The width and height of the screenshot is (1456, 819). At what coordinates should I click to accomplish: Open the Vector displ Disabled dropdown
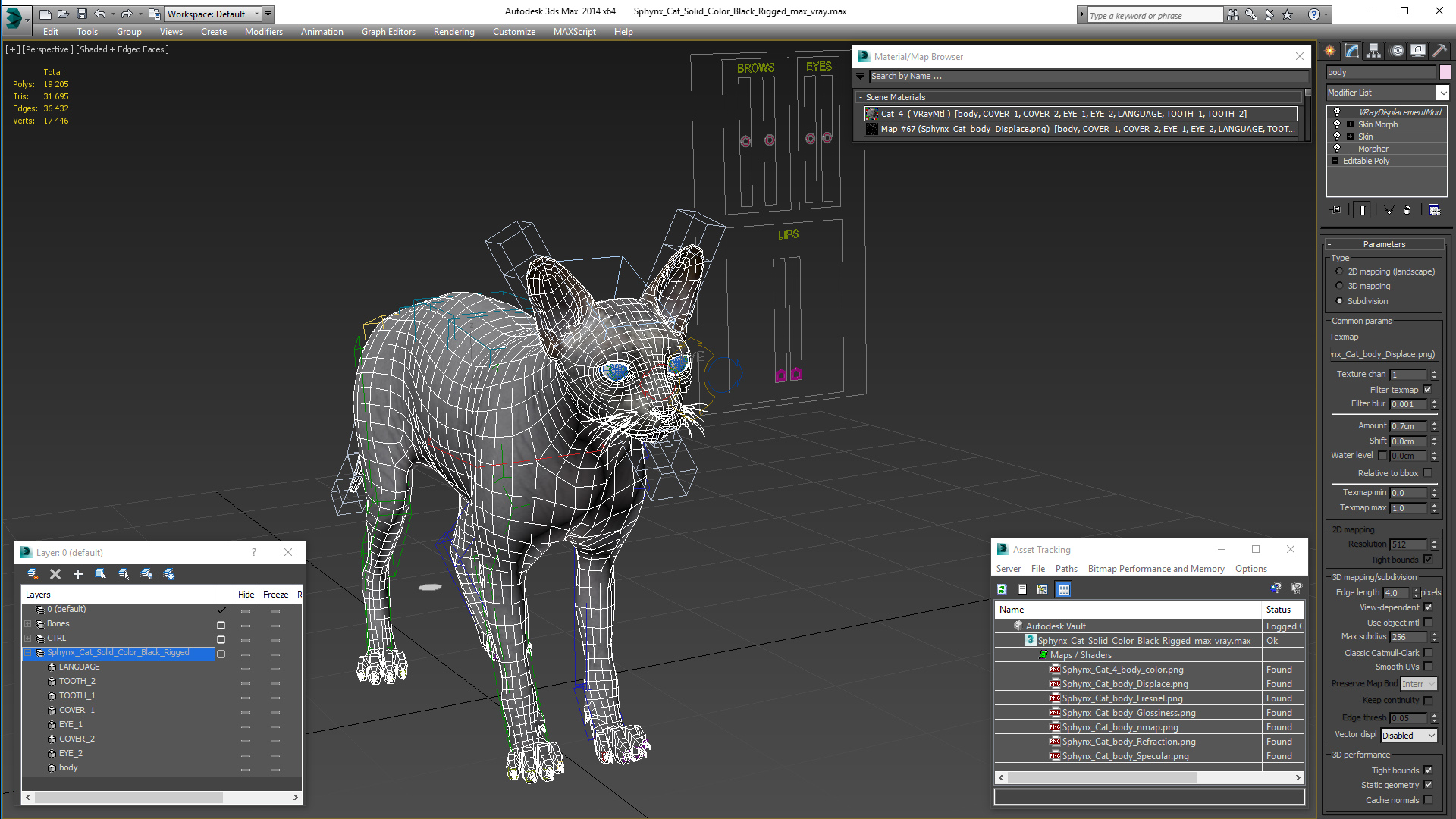[1409, 735]
